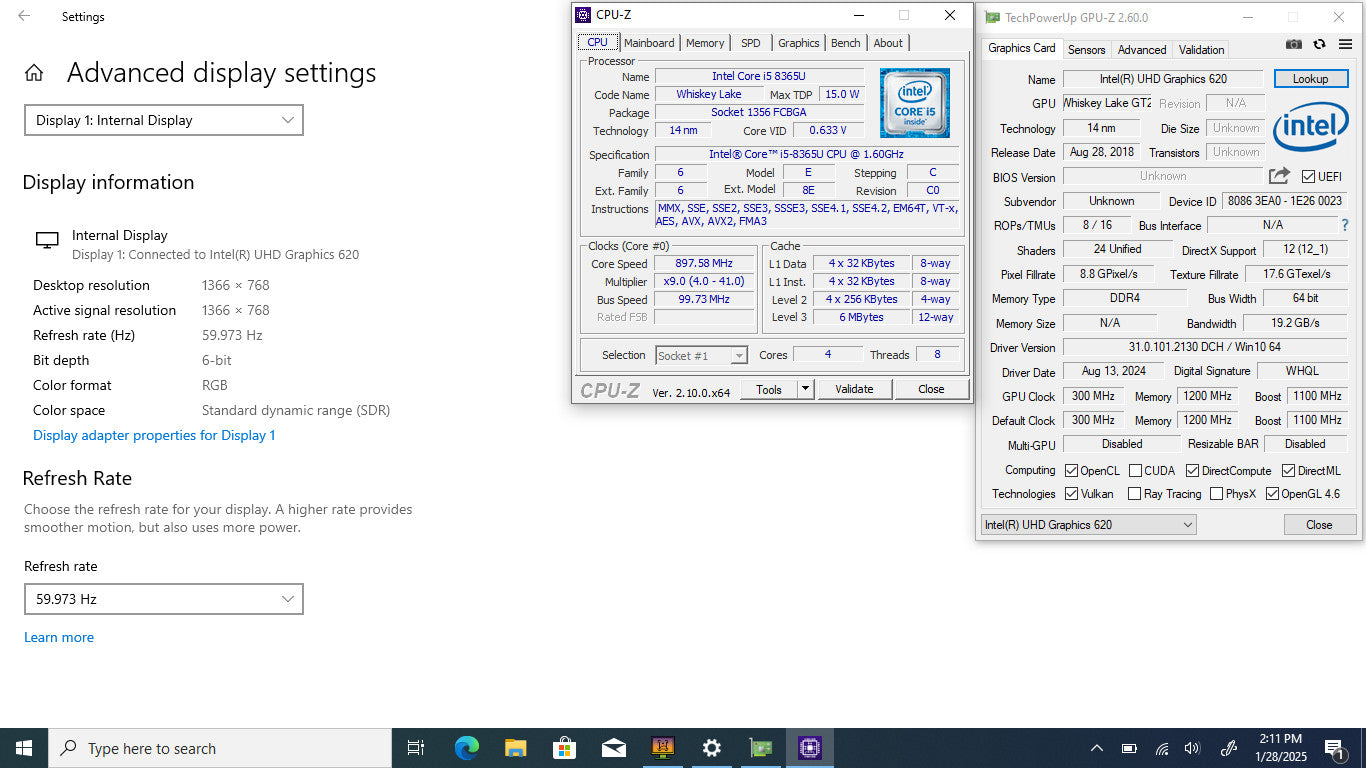This screenshot has height=768, width=1366.
Task: Click the BIOS export share icon
Action: pyautogui.click(x=1279, y=176)
